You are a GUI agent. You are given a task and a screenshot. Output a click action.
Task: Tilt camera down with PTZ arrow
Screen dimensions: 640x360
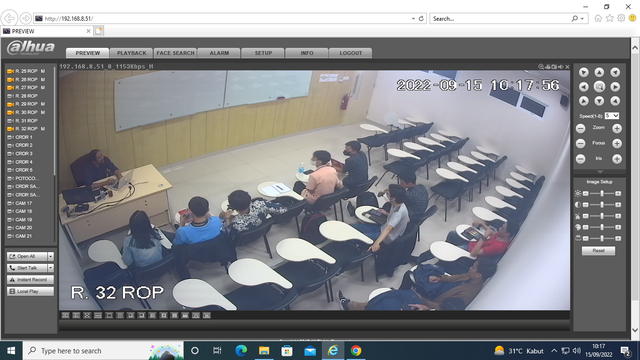click(599, 101)
